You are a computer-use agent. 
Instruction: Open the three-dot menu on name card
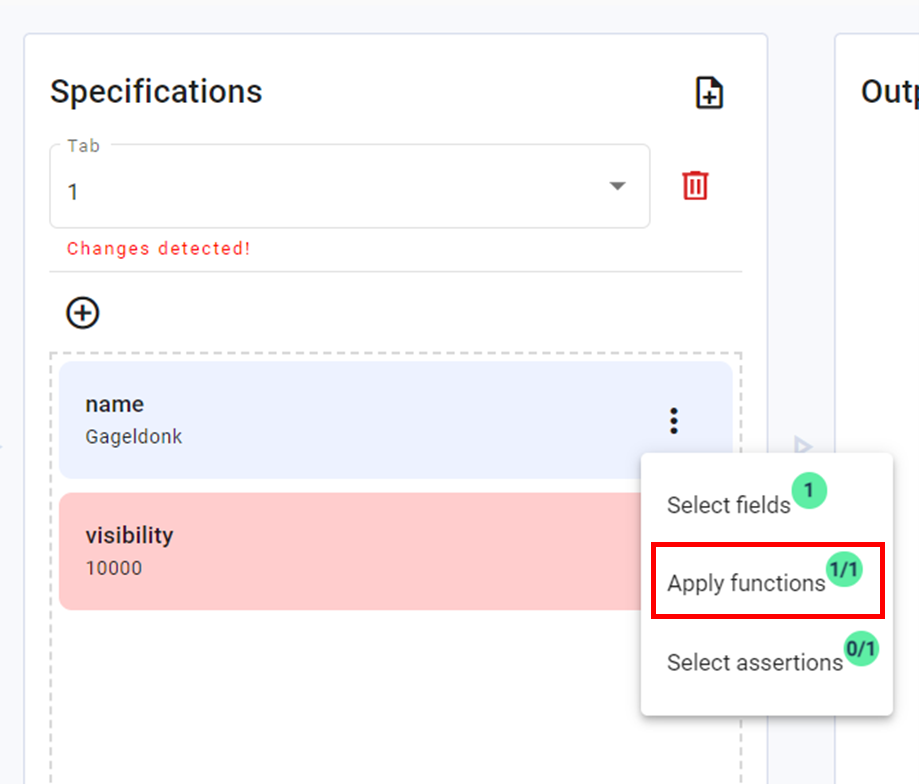click(674, 421)
